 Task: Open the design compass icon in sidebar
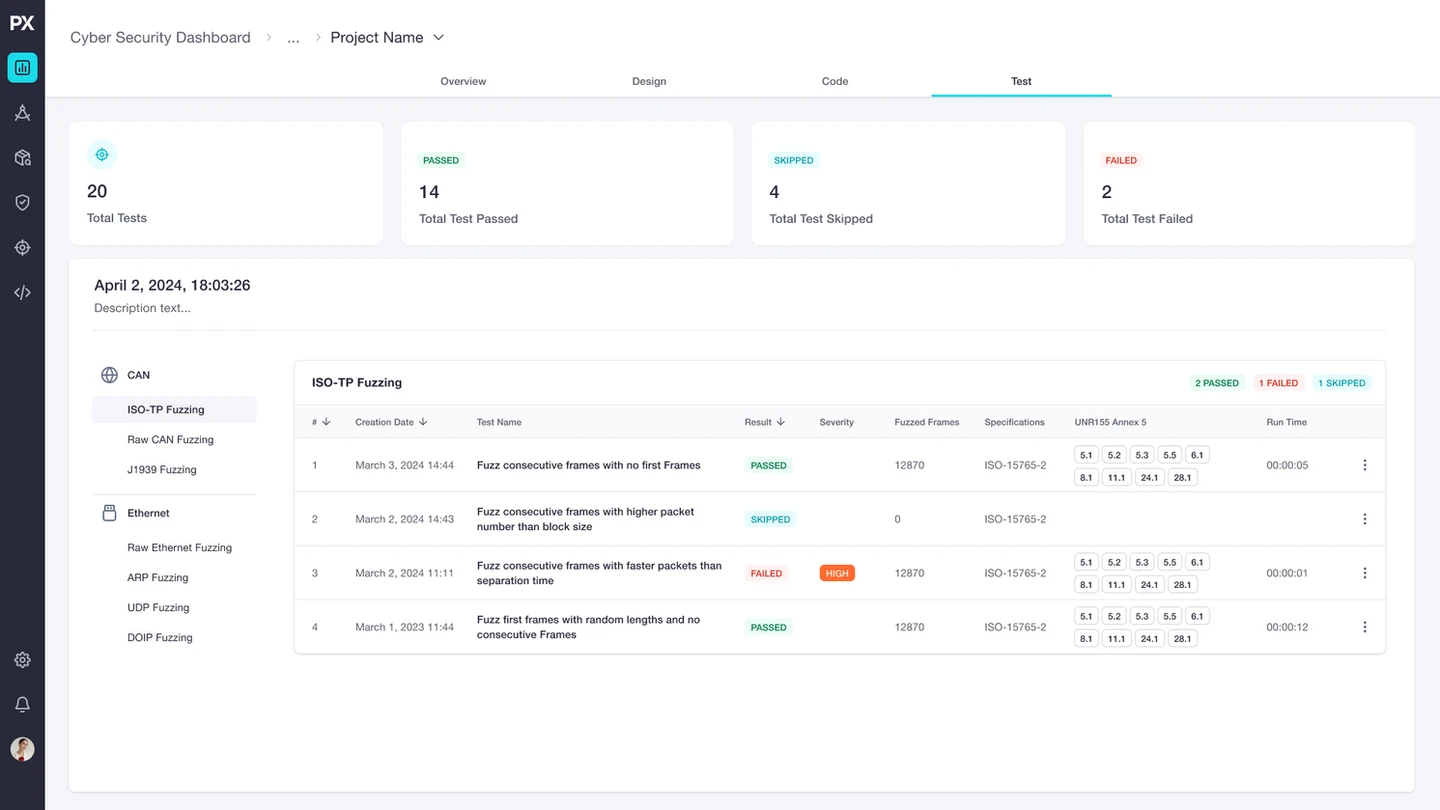(x=22, y=113)
